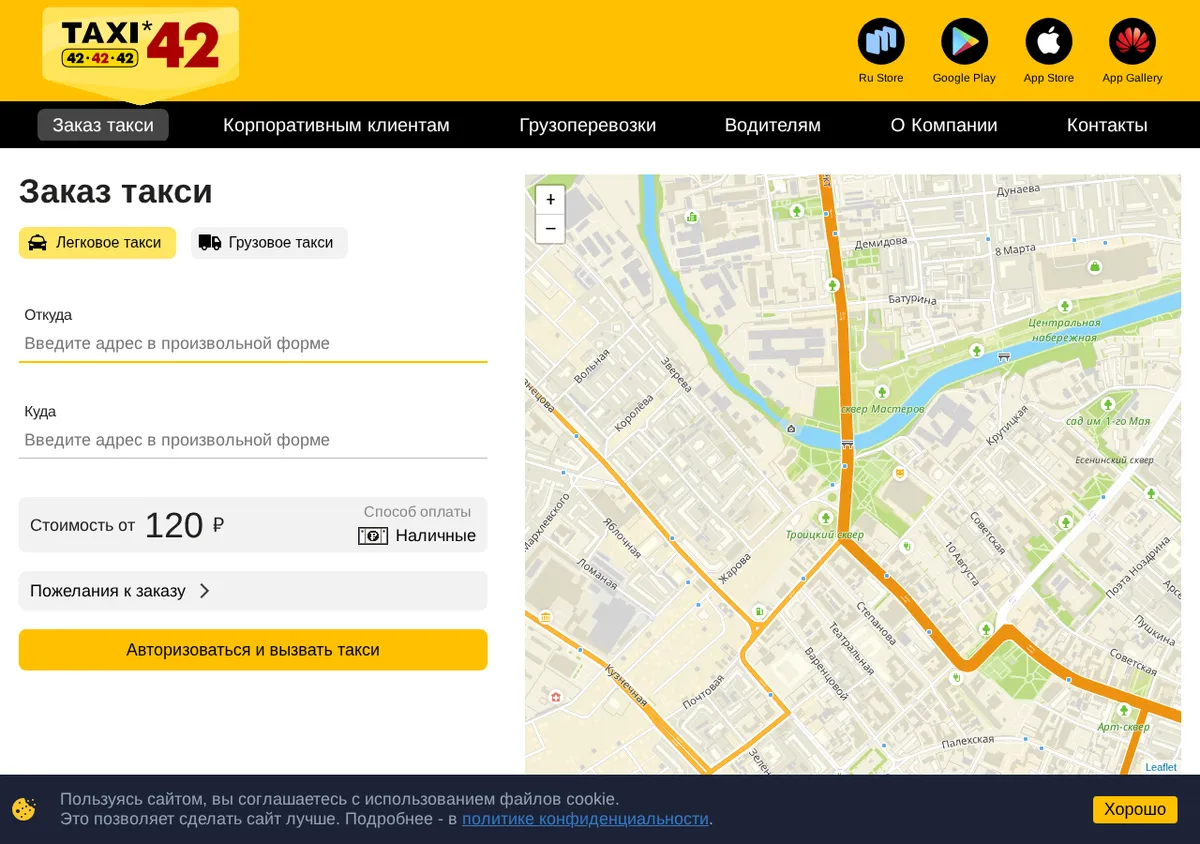Click Авторизоваться и вызвать такси button
The width and height of the screenshot is (1200, 844).
tap(253, 650)
